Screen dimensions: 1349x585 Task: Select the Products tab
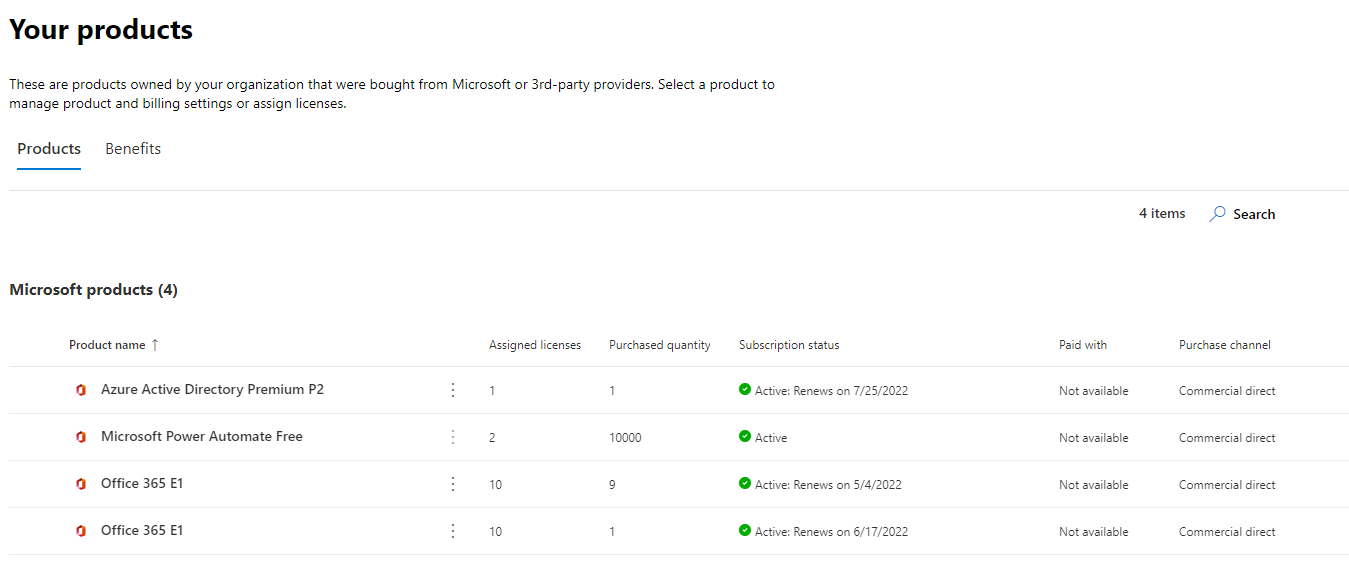coord(48,148)
